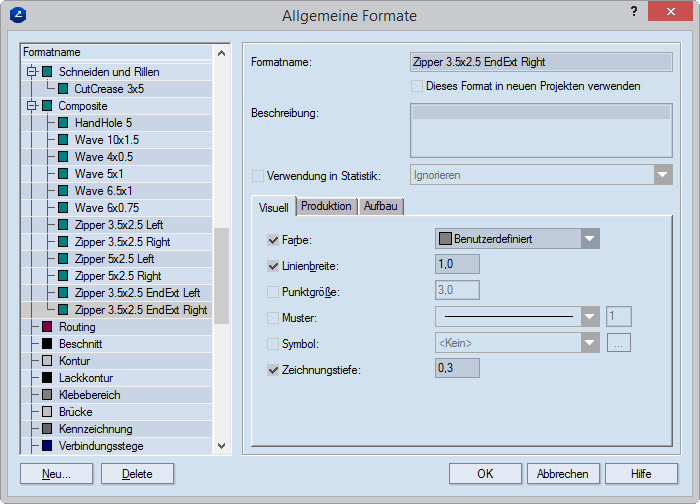Click the teal icon beside Wave 6.5x1
This screenshot has width=700, height=504.
point(63,191)
